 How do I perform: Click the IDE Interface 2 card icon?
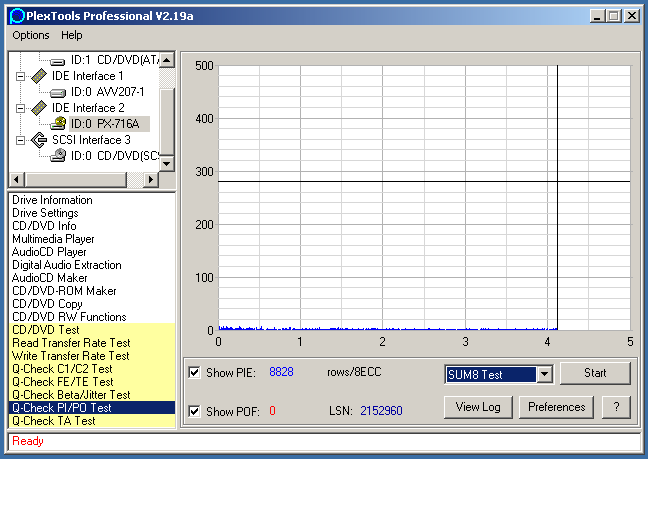point(38,108)
